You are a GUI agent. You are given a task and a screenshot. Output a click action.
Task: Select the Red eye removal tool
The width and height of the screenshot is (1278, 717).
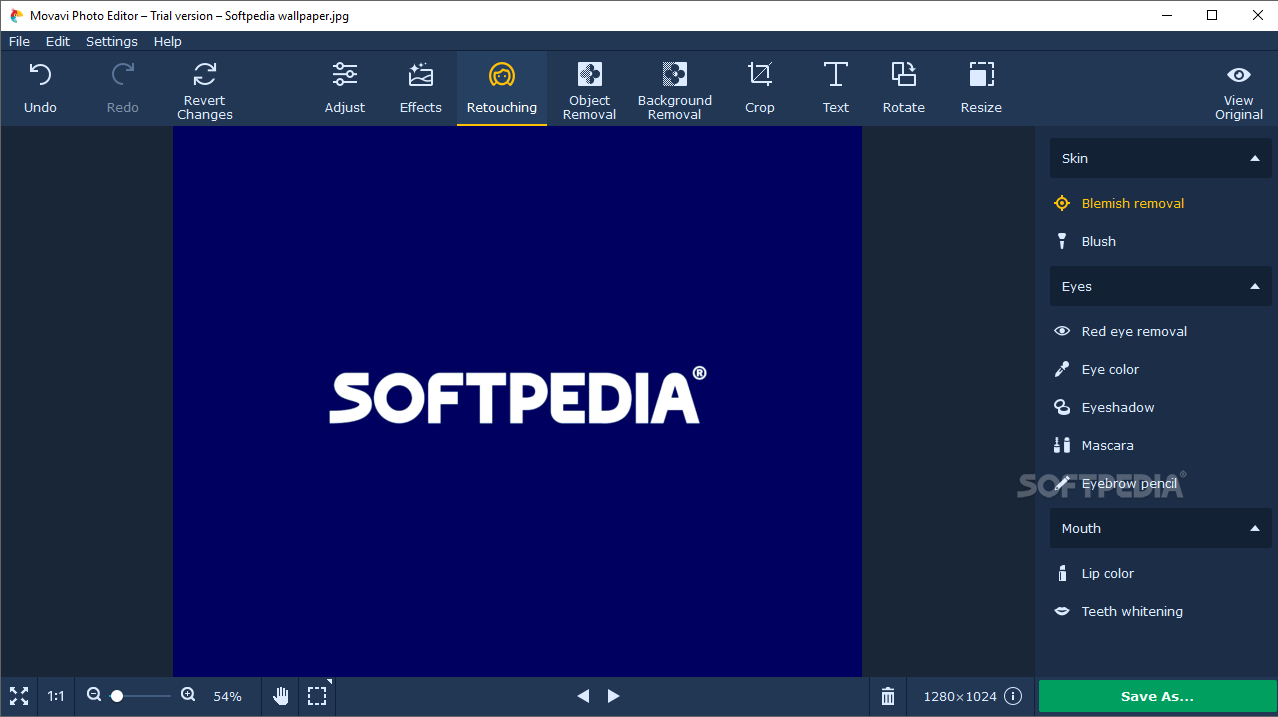click(x=1120, y=331)
